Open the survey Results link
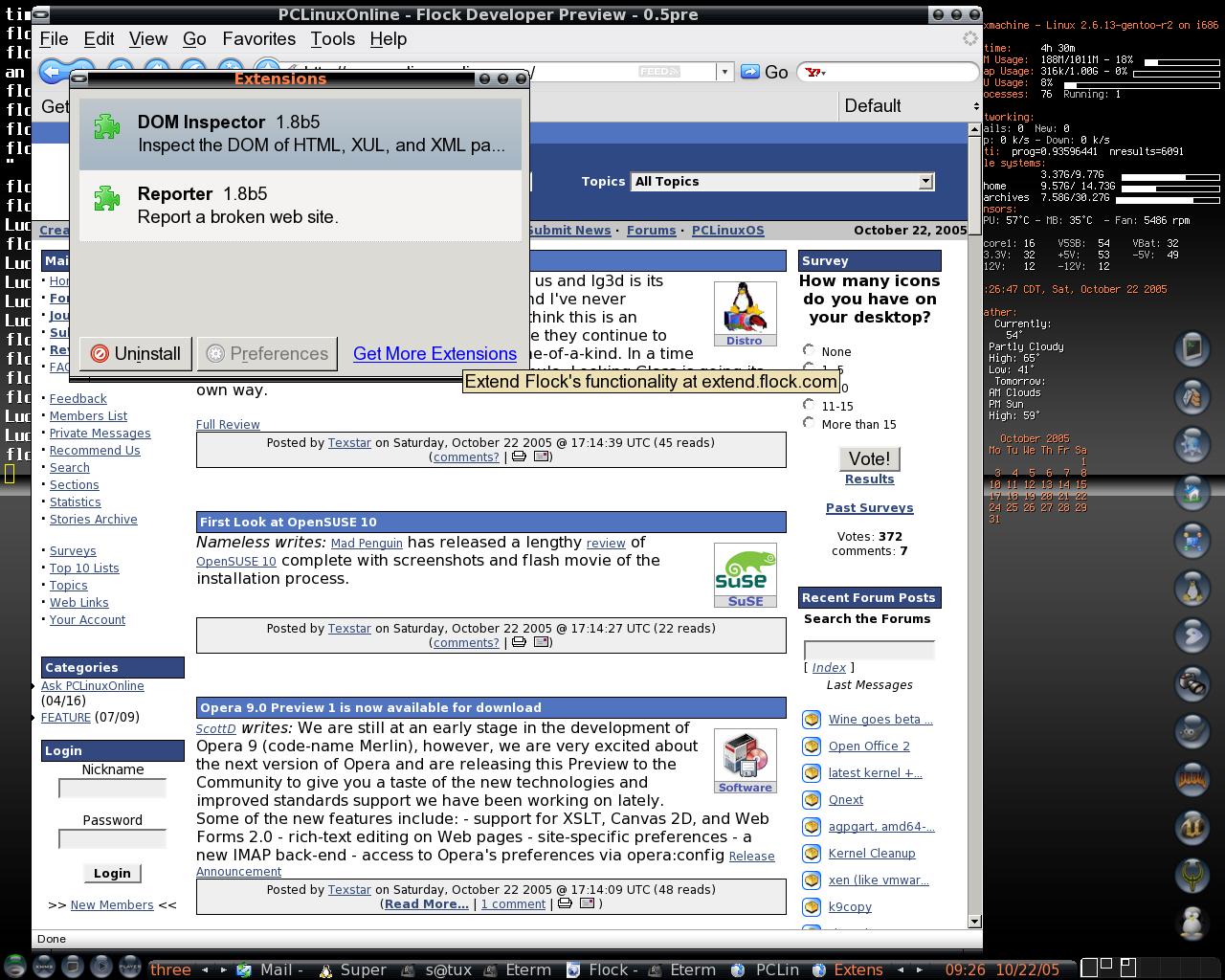 pos(869,479)
